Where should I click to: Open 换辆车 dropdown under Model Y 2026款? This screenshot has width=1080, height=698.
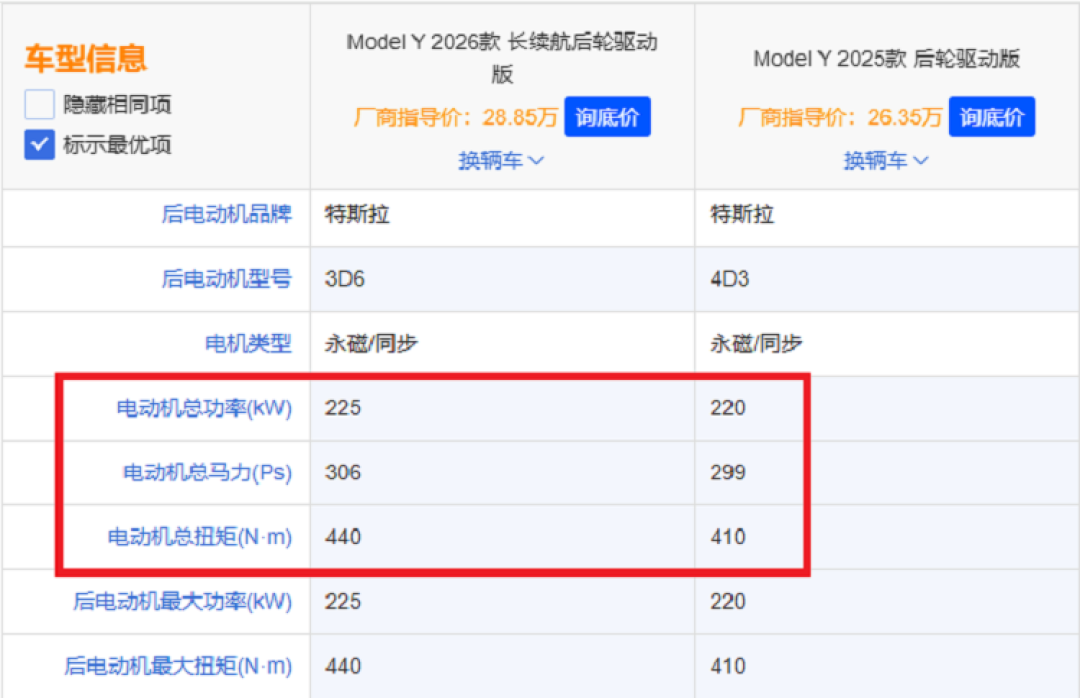pyautogui.click(x=501, y=161)
